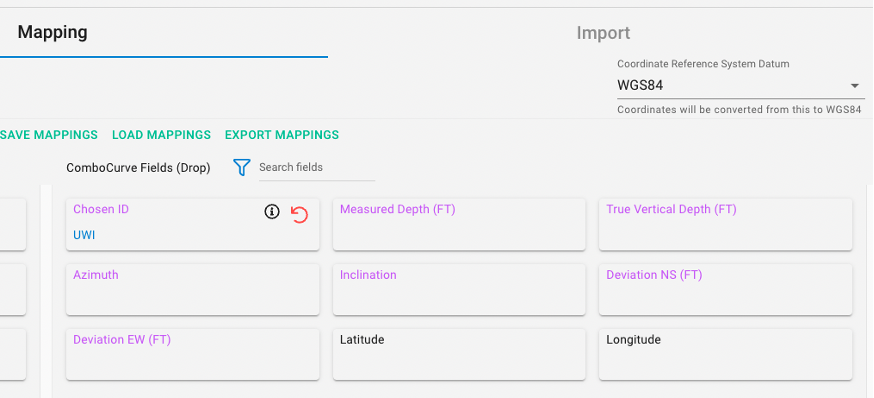The width and height of the screenshot is (874, 398).
Task: Expand the Coordinate Reference System Datum arrow
Action: point(854,86)
